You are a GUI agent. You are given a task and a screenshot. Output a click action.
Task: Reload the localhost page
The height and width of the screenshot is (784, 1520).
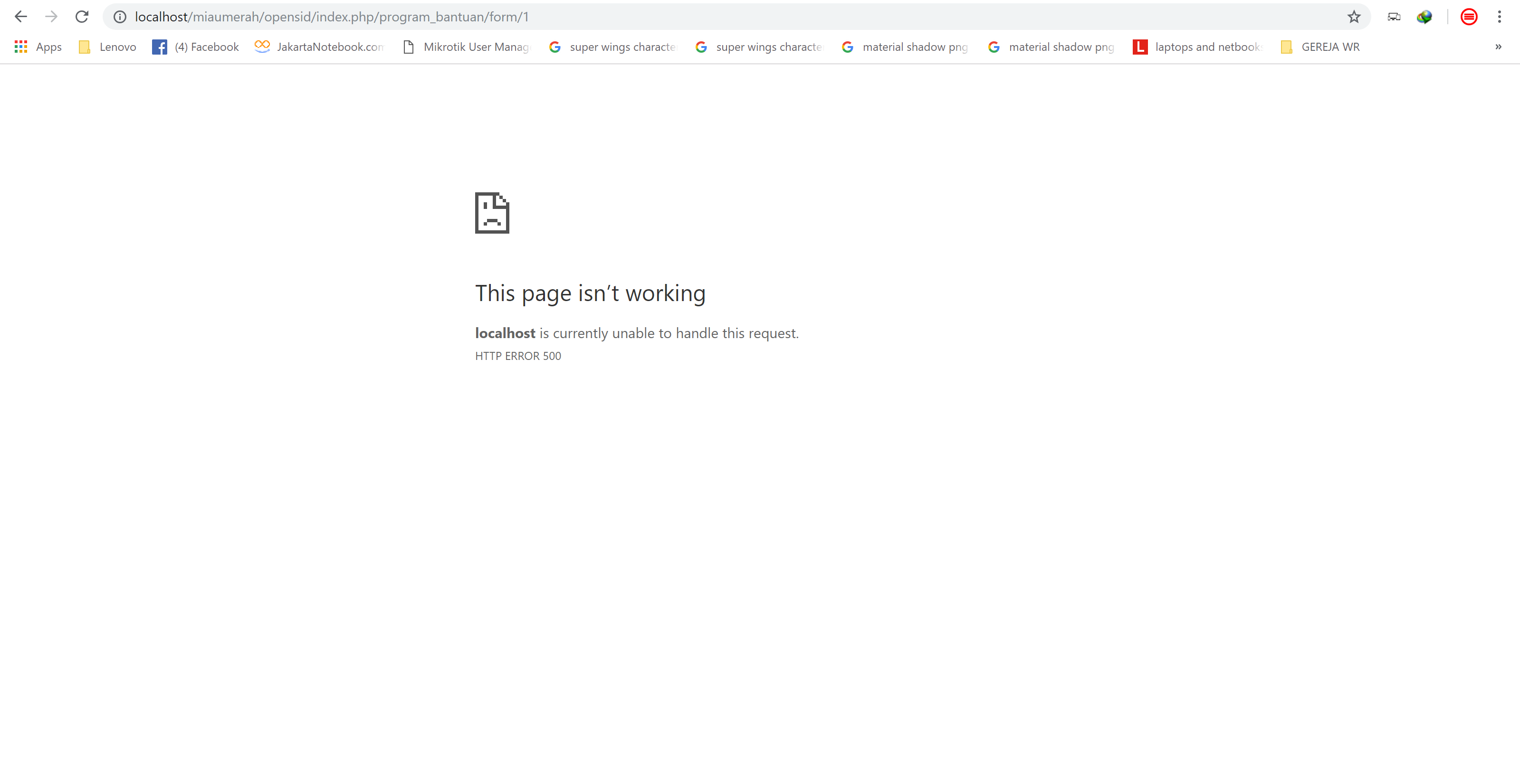click(82, 17)
